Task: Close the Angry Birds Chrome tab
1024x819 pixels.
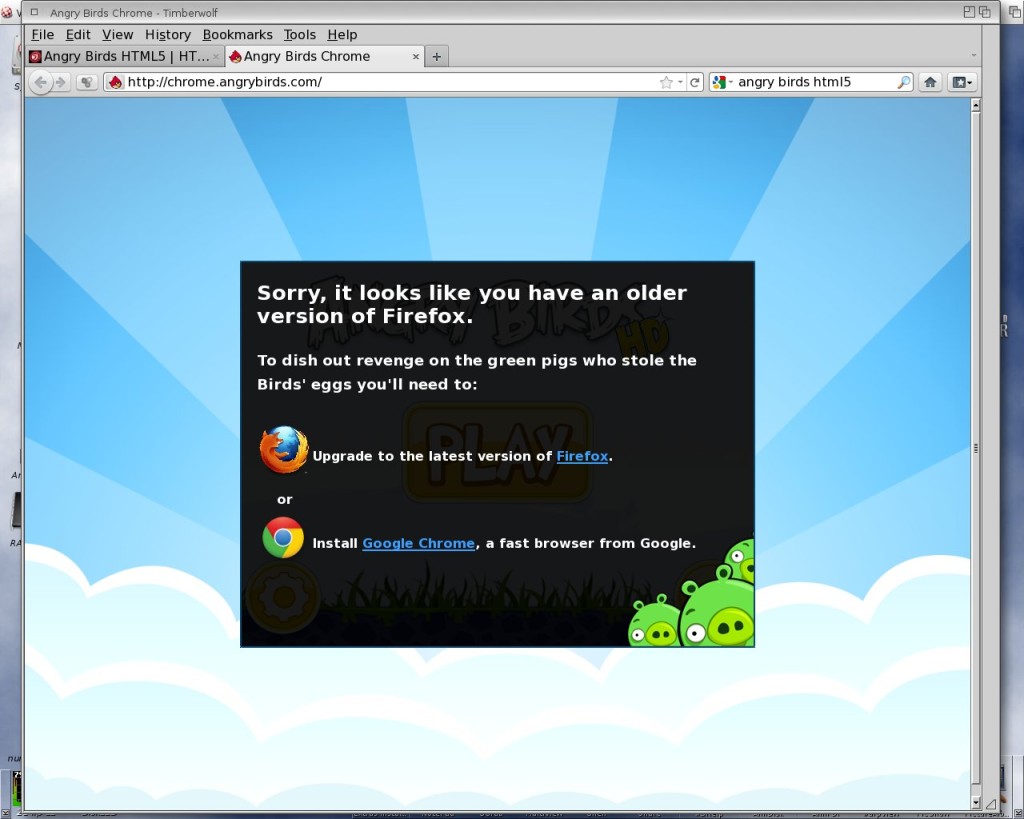Action: (x=415, y=57)
